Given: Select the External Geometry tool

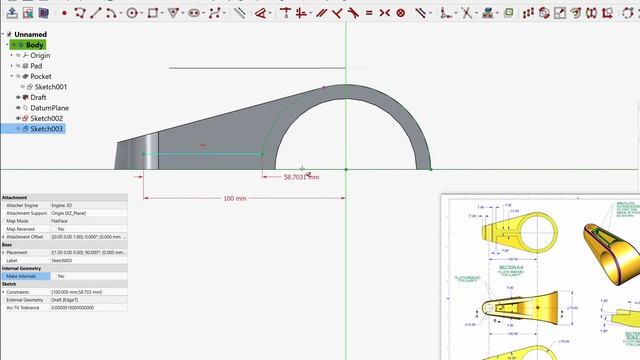Looking at the screenshot, I should (x=487, y=13).
